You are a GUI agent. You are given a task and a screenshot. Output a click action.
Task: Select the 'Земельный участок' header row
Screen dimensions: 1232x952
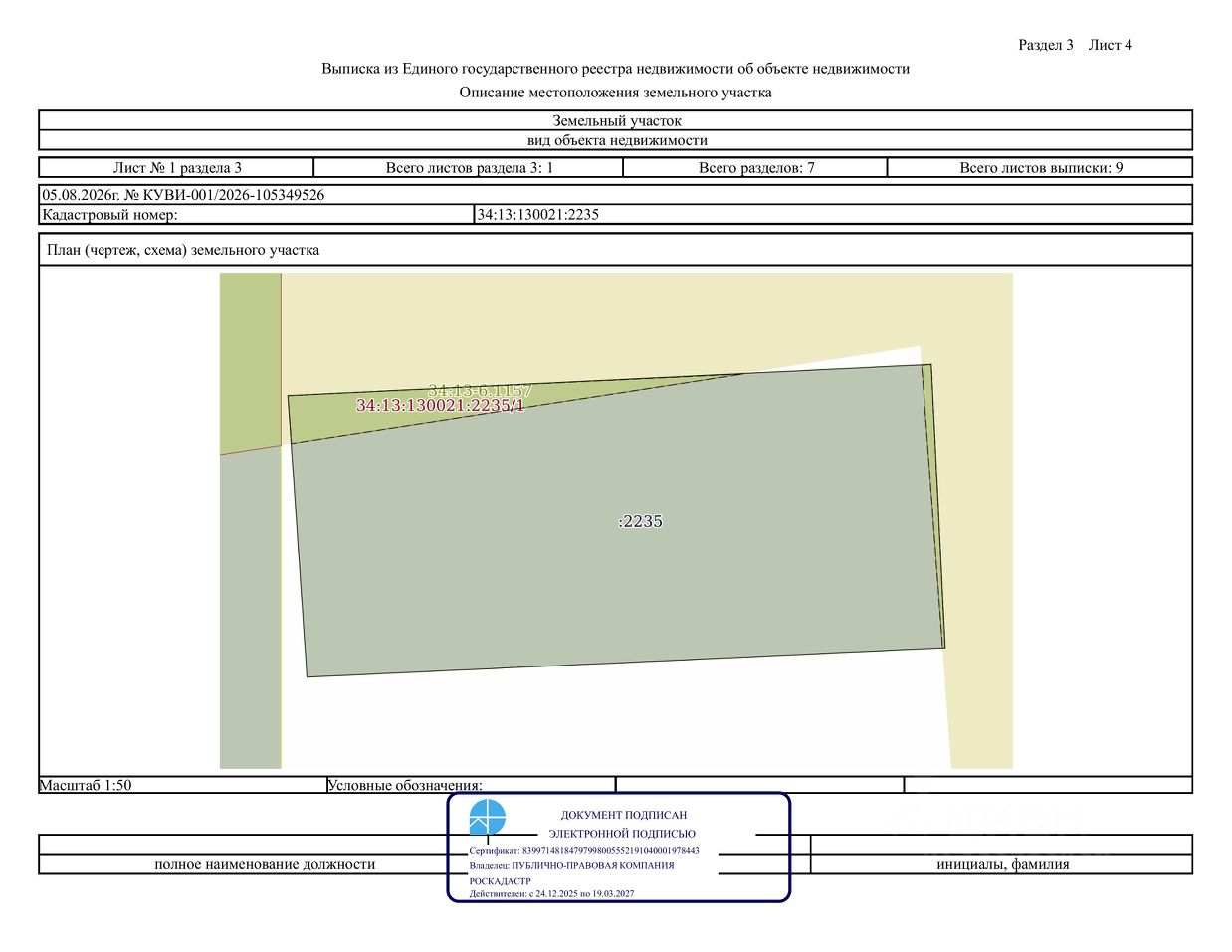(x=616, y=120)
